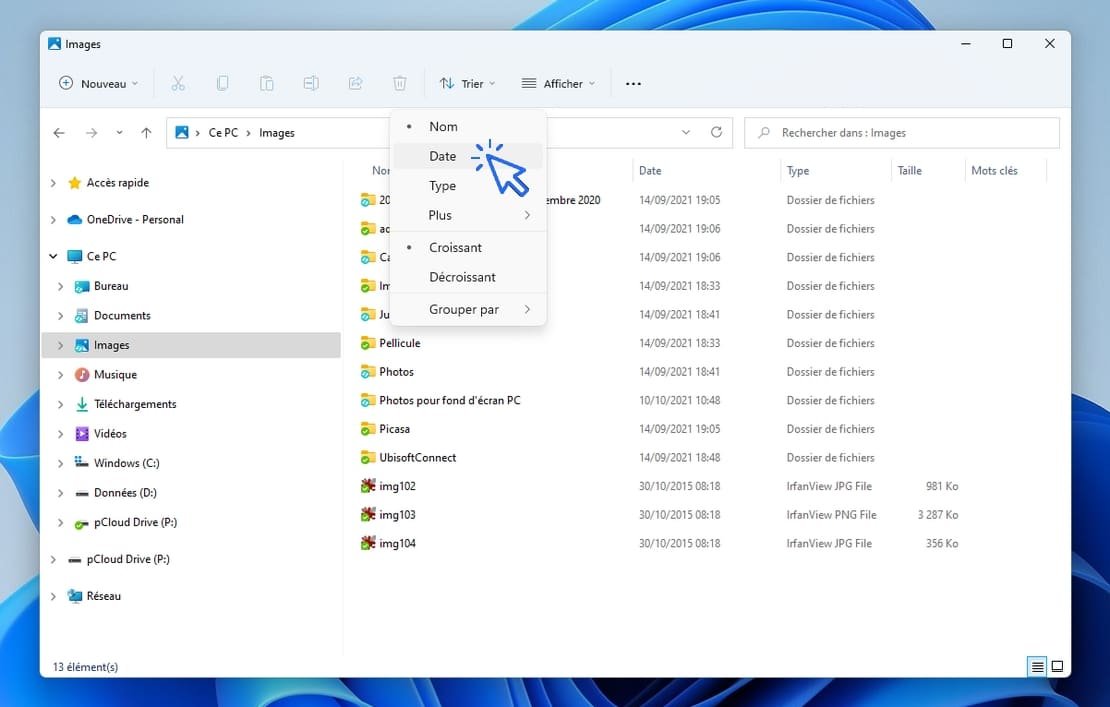Sort by Date in the sort menu
The height and width of the screenshot is (707, 1110).
[x=468, y=156]
